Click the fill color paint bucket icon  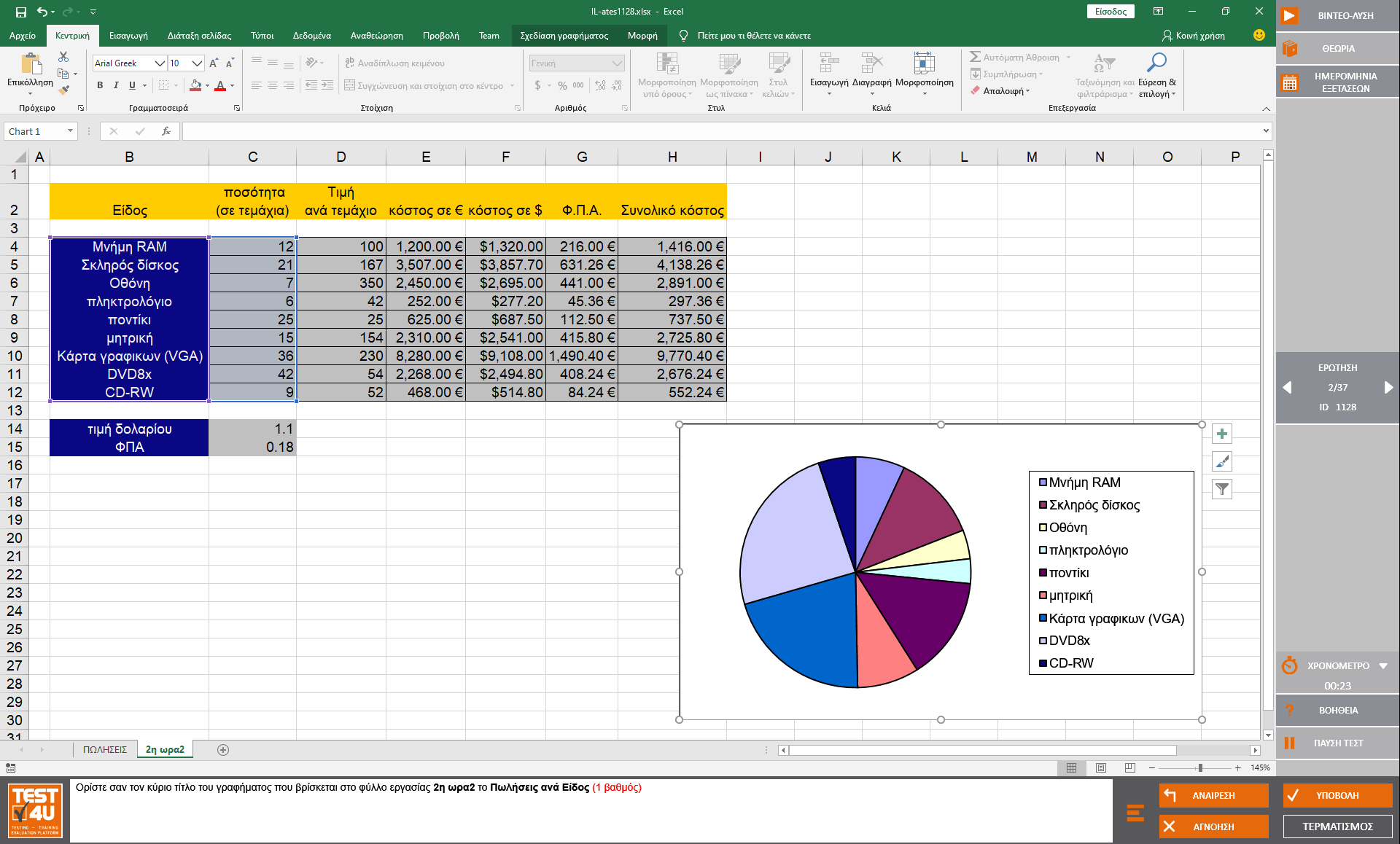tap(195, 85)
